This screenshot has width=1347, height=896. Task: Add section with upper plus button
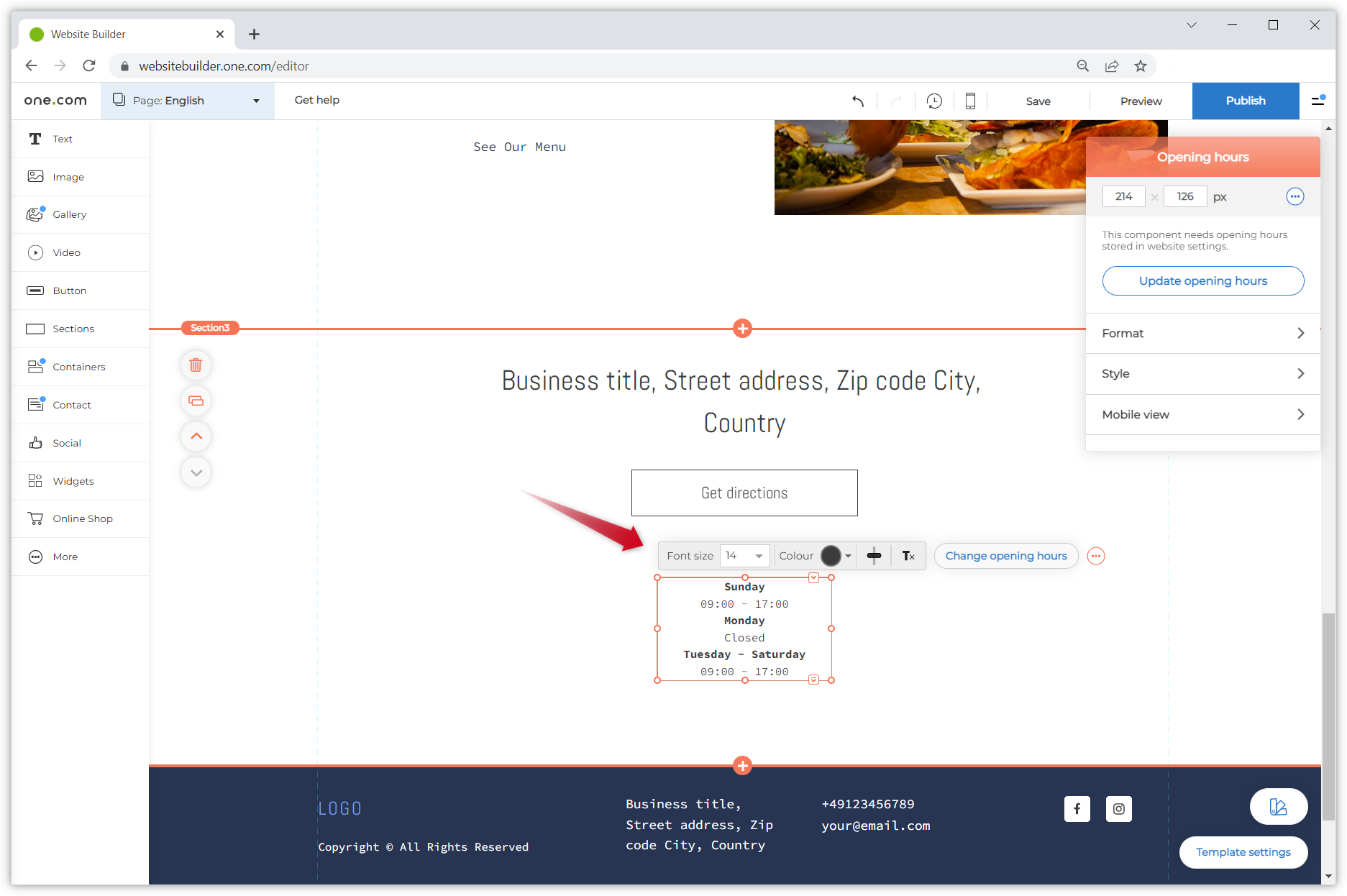point(743,329)
